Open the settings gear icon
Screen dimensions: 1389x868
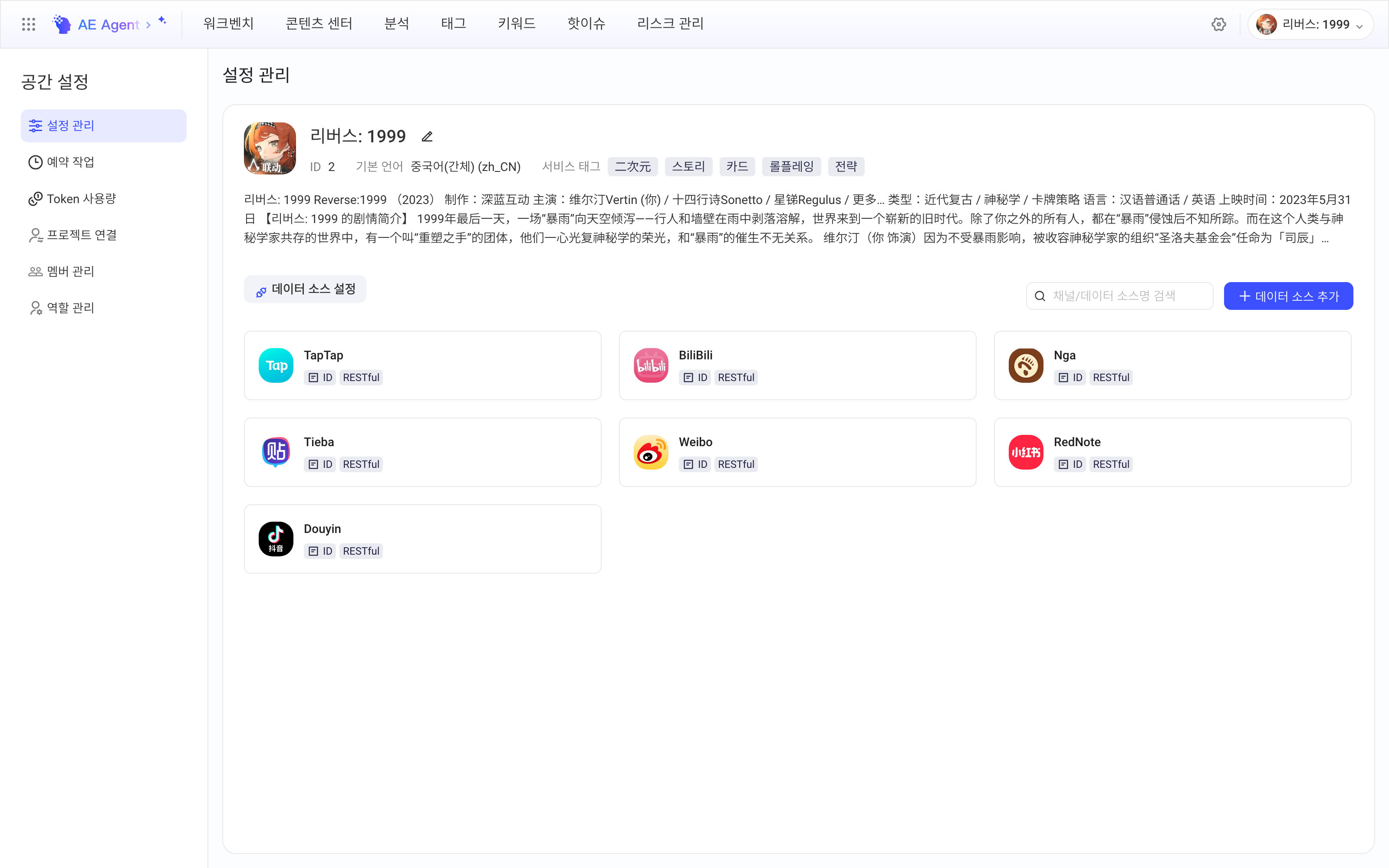point(1218,24)
